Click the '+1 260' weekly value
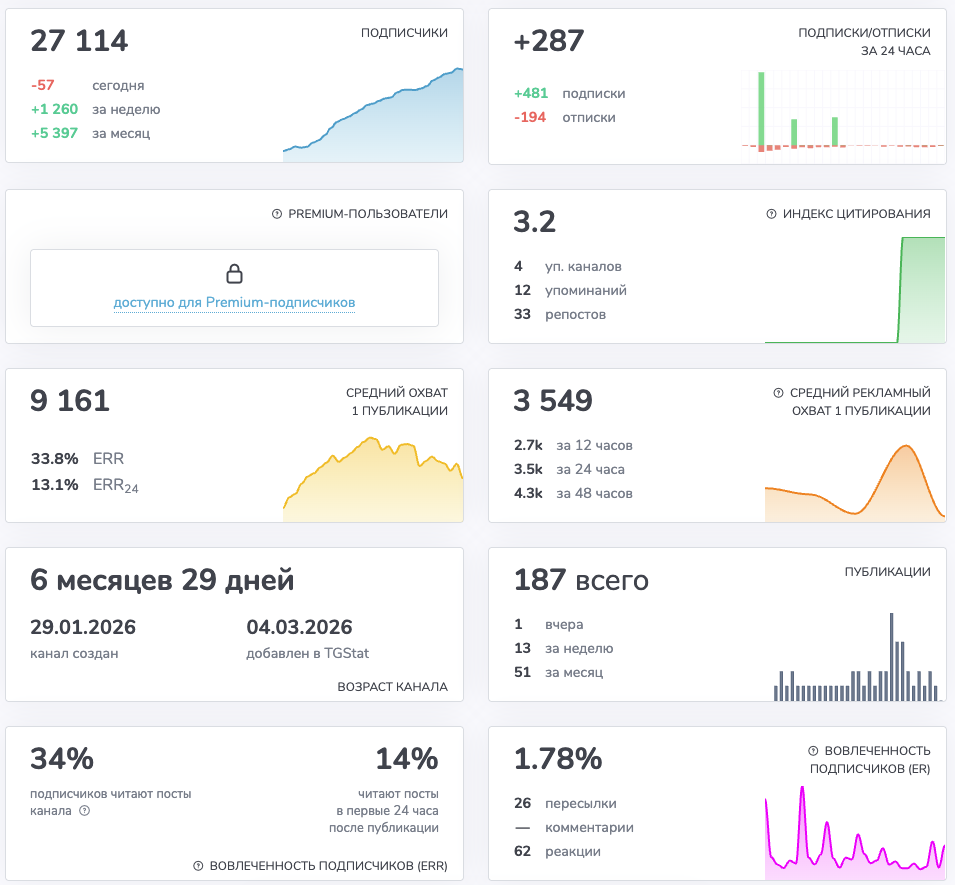 tap(55, 109)
